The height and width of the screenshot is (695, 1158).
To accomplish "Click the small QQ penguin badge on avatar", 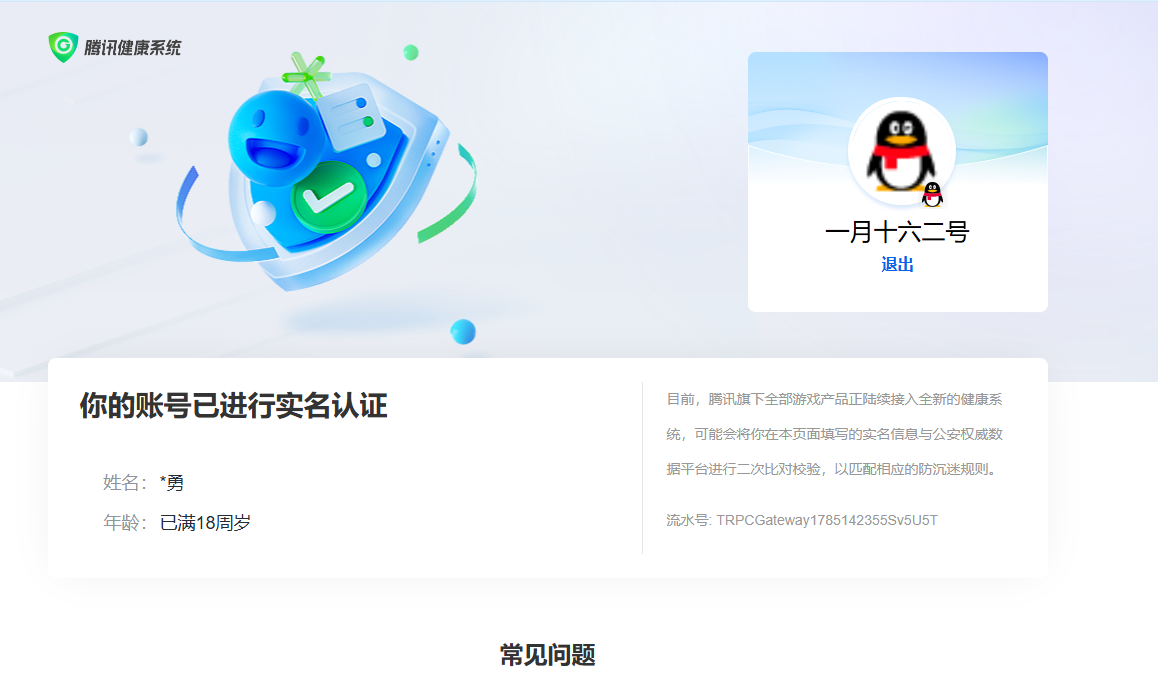I will (932, 194).
